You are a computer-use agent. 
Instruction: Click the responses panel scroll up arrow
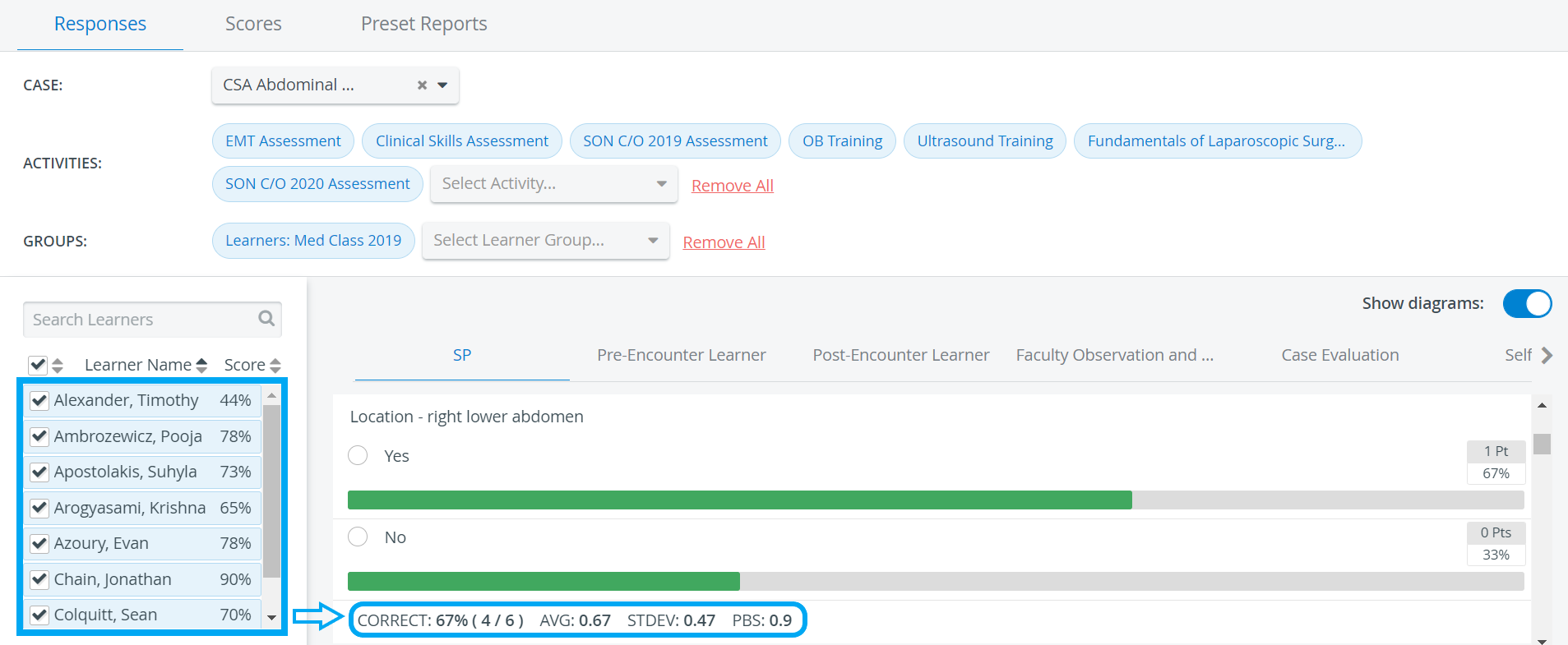(x=1543, y=405)
